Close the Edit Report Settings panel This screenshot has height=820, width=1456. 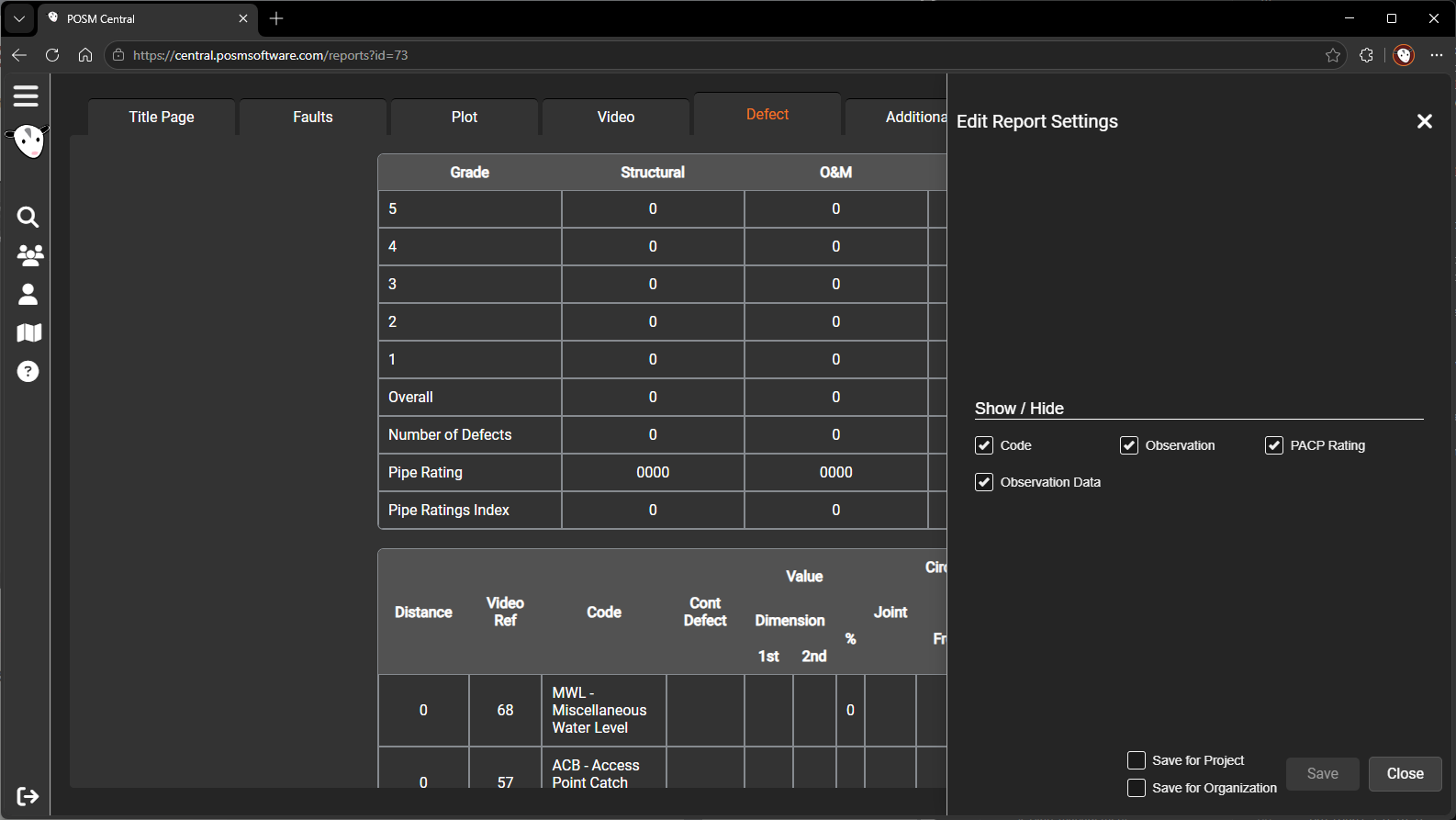(x=1425, y=121)
